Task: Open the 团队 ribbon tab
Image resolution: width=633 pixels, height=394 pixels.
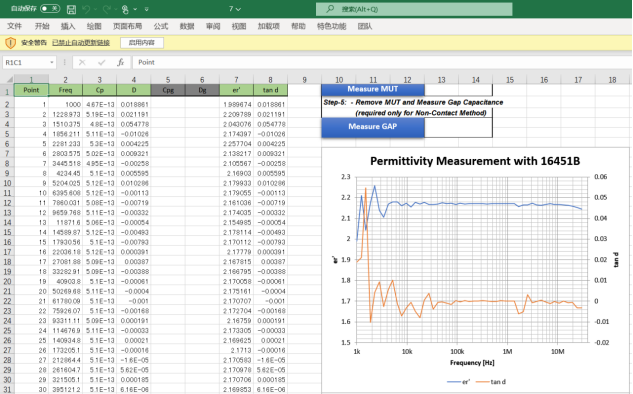Action: point(365,26)
